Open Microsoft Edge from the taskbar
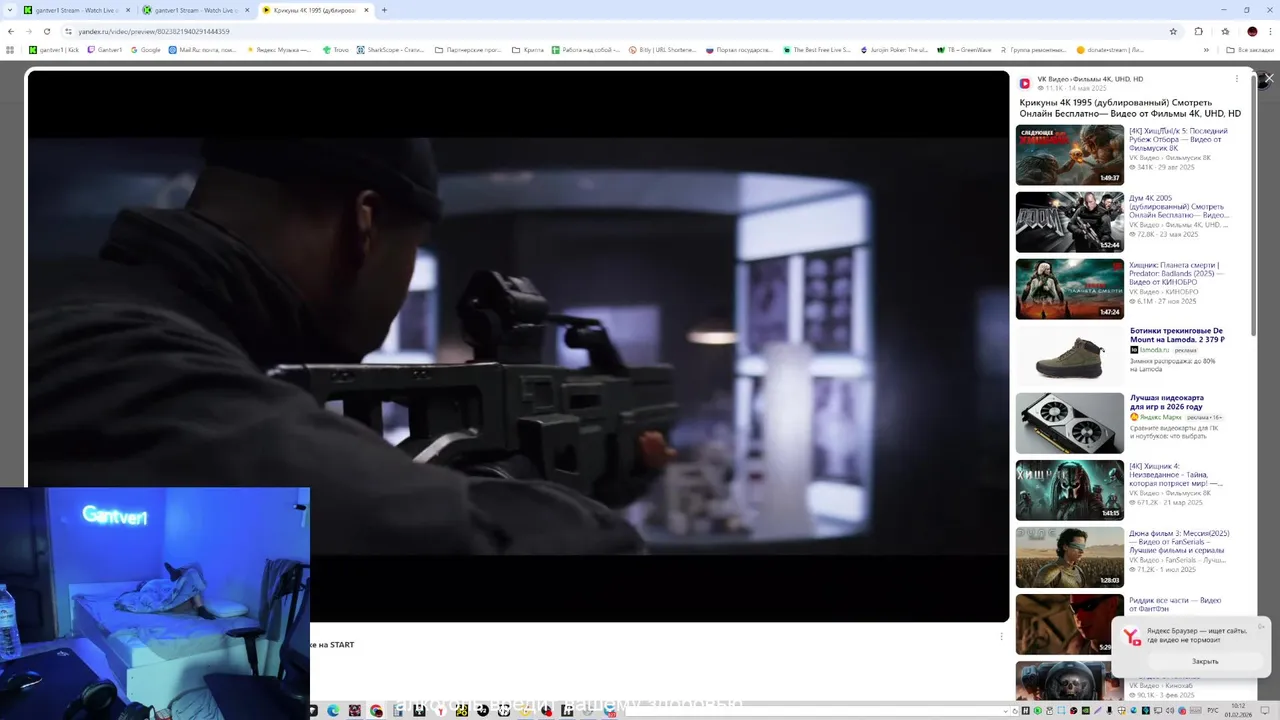 (x=333, y=711)
